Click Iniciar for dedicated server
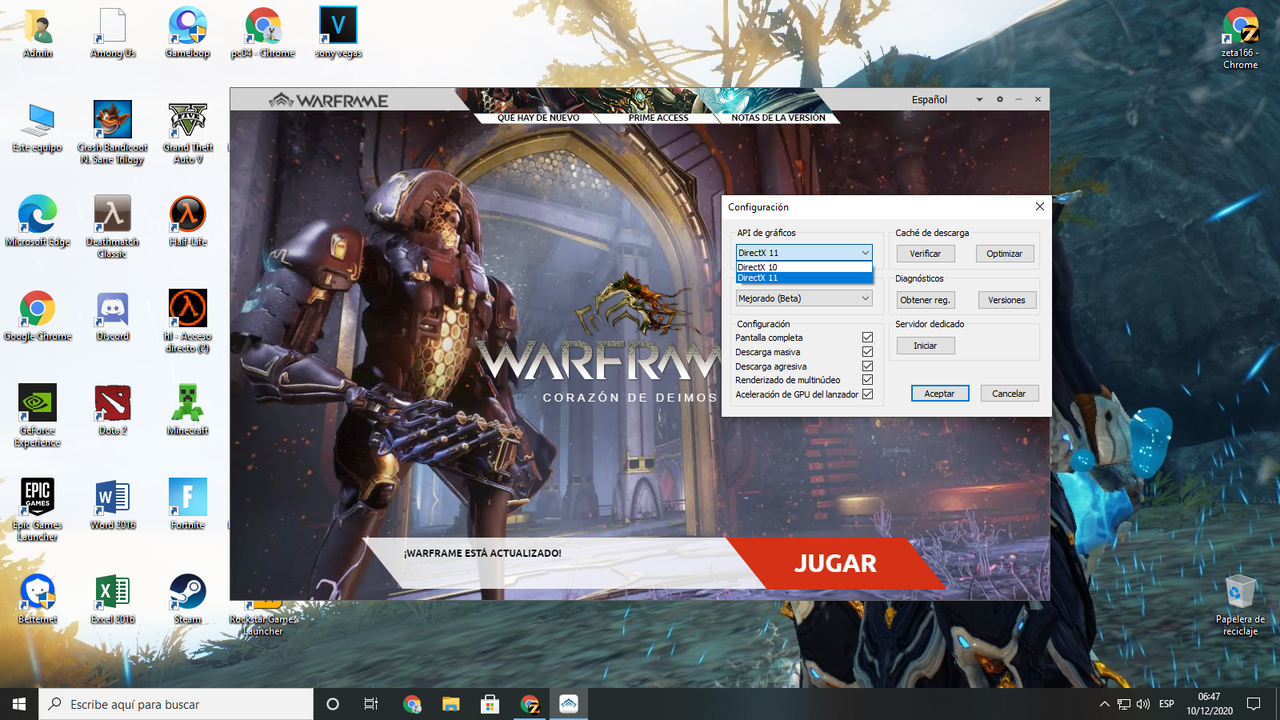This screenshot has height=720, width=1280. (925, 346)
